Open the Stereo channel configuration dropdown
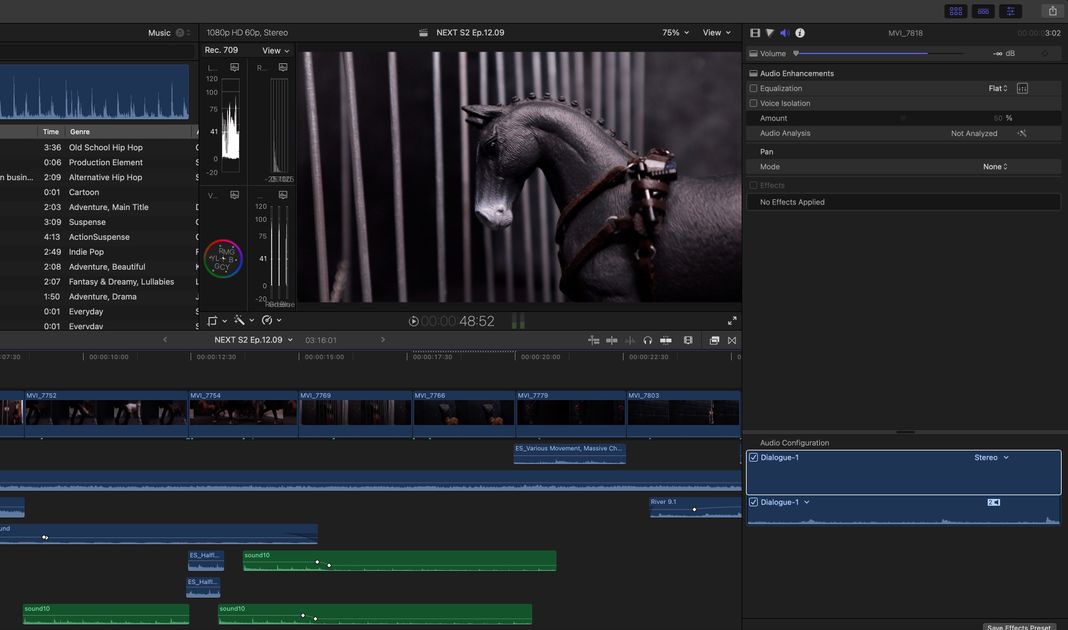Image resolution: width=1068 pixels, height=630 pixels. 991,457
